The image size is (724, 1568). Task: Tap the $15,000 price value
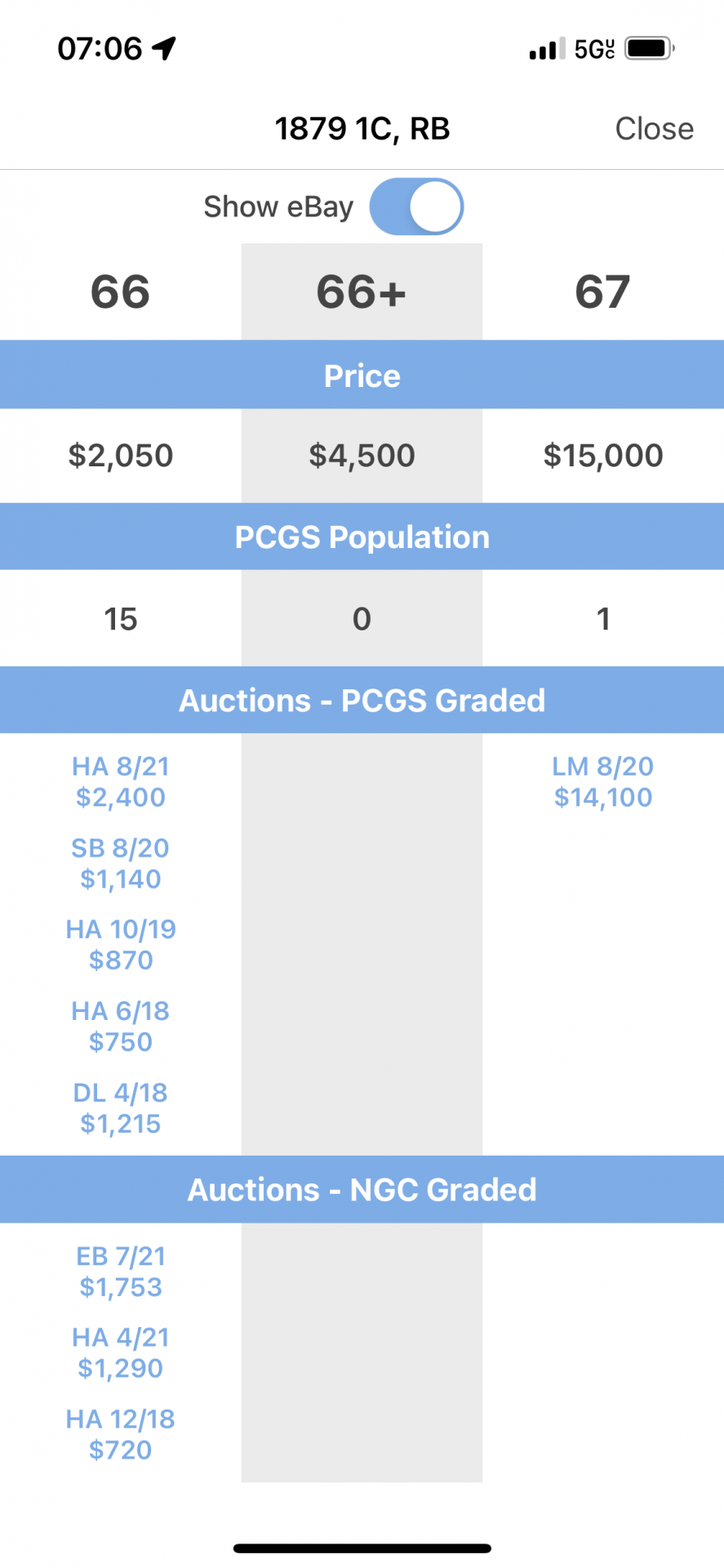pos(603,455)
